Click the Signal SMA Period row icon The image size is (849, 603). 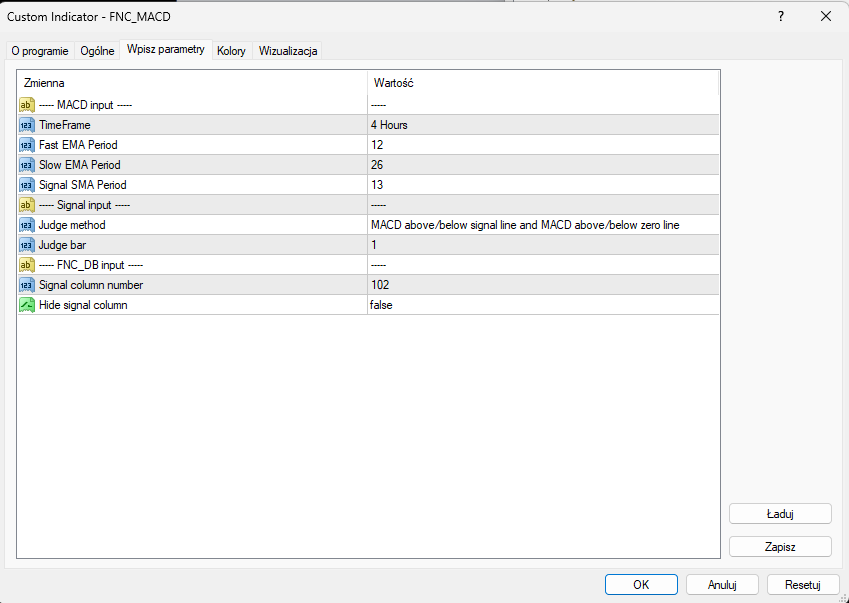(27, 185)
